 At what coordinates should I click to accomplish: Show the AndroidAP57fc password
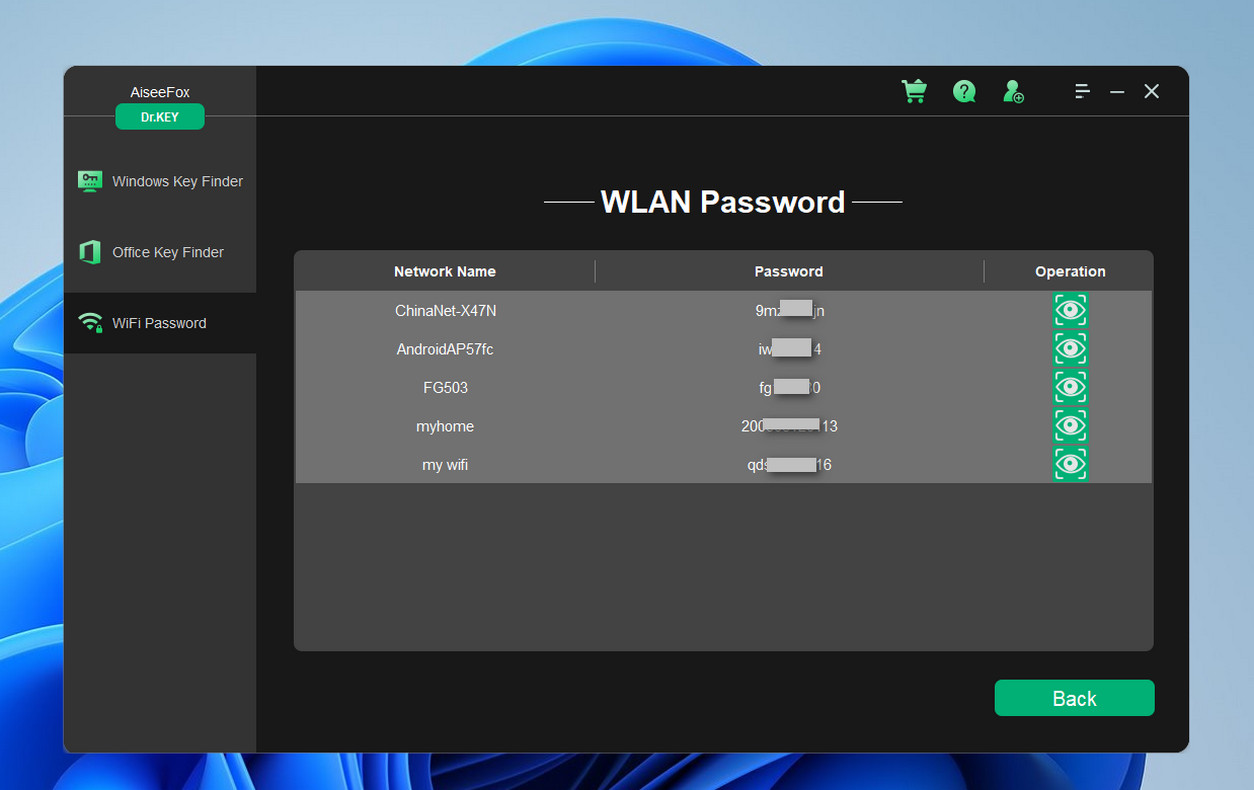(1070, 348)
